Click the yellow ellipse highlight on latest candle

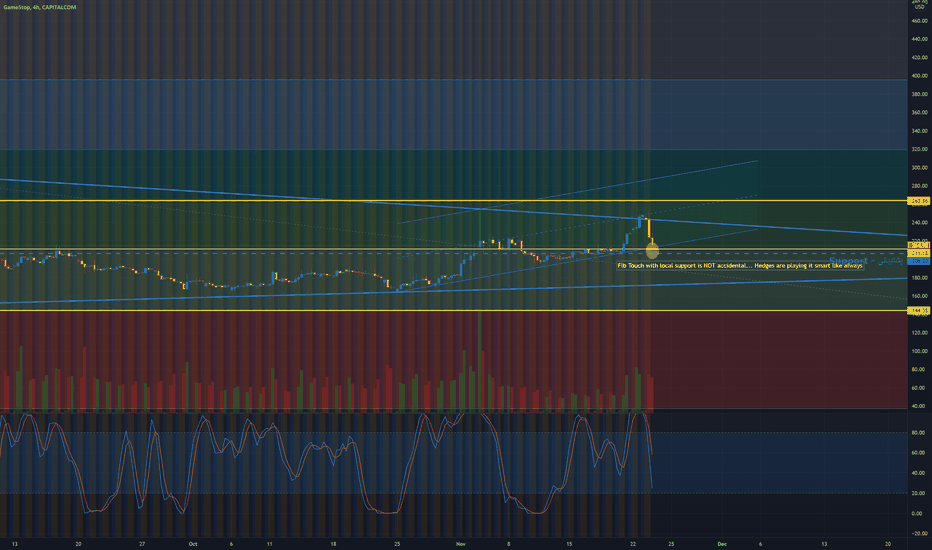(652, 251)
